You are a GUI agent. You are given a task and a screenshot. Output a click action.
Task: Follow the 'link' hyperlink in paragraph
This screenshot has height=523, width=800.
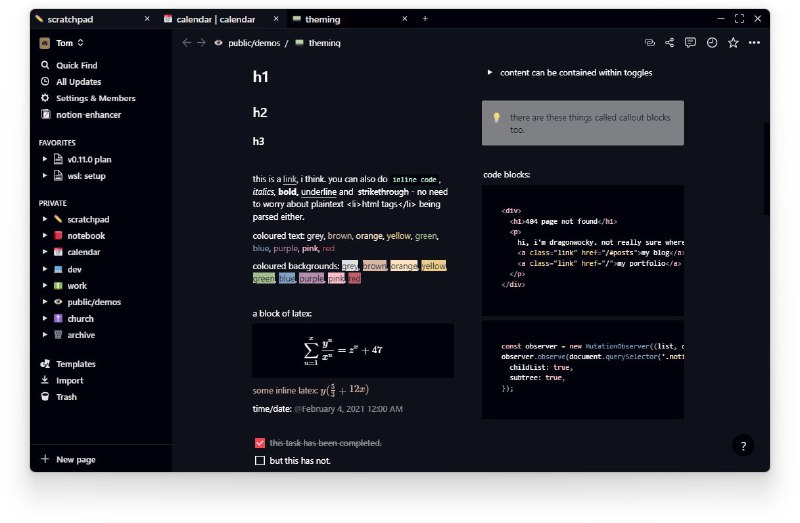coord(289,179)
